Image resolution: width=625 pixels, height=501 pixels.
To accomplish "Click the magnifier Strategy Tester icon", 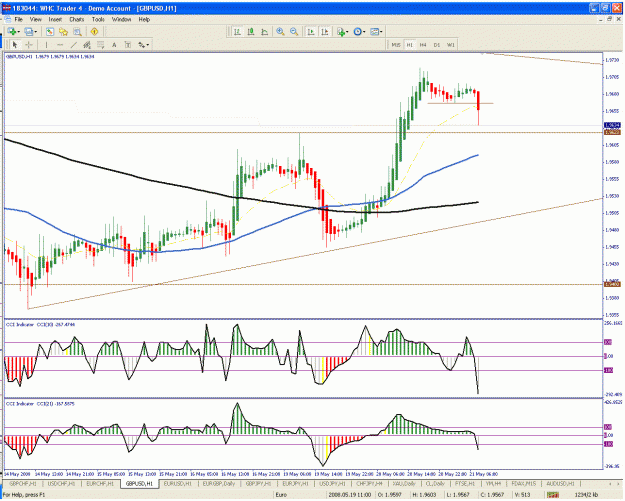I will pos(77,32).
